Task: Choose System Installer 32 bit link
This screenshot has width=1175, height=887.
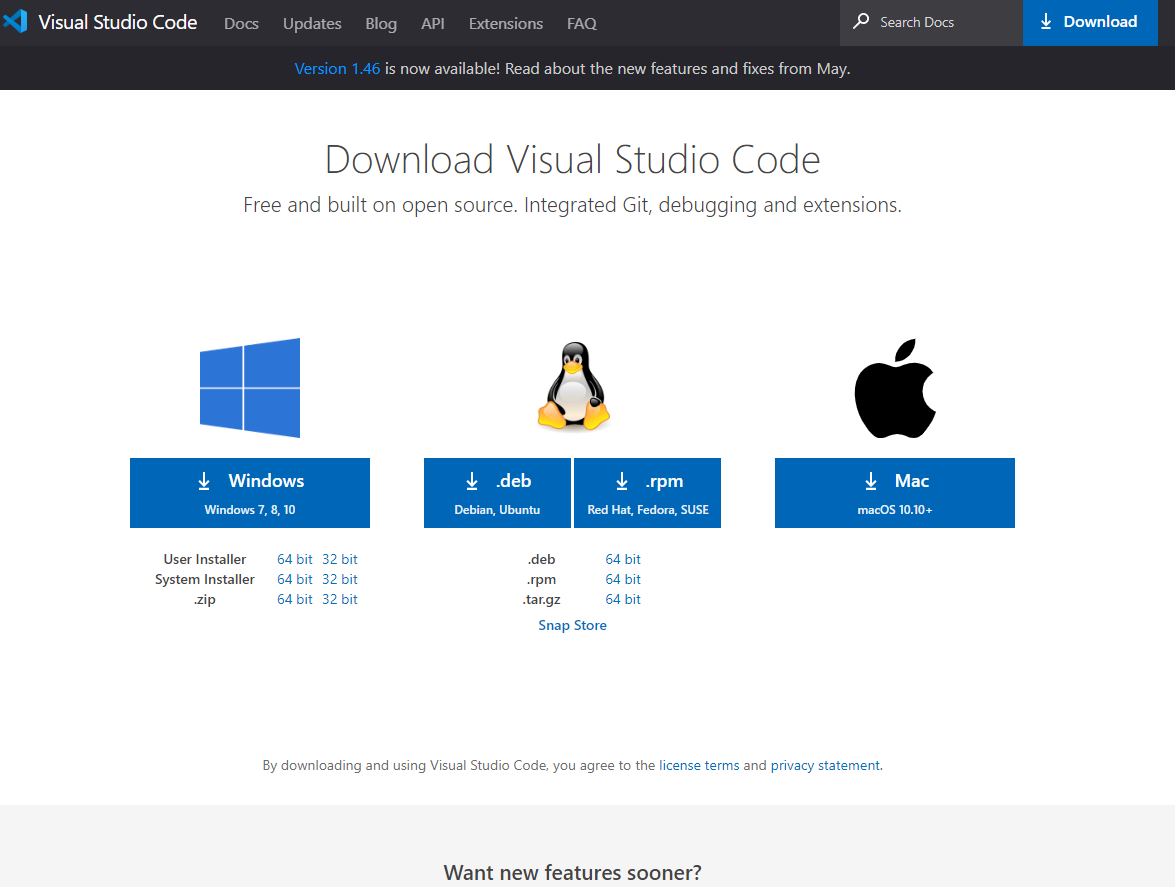Action: tap(339, 579)
